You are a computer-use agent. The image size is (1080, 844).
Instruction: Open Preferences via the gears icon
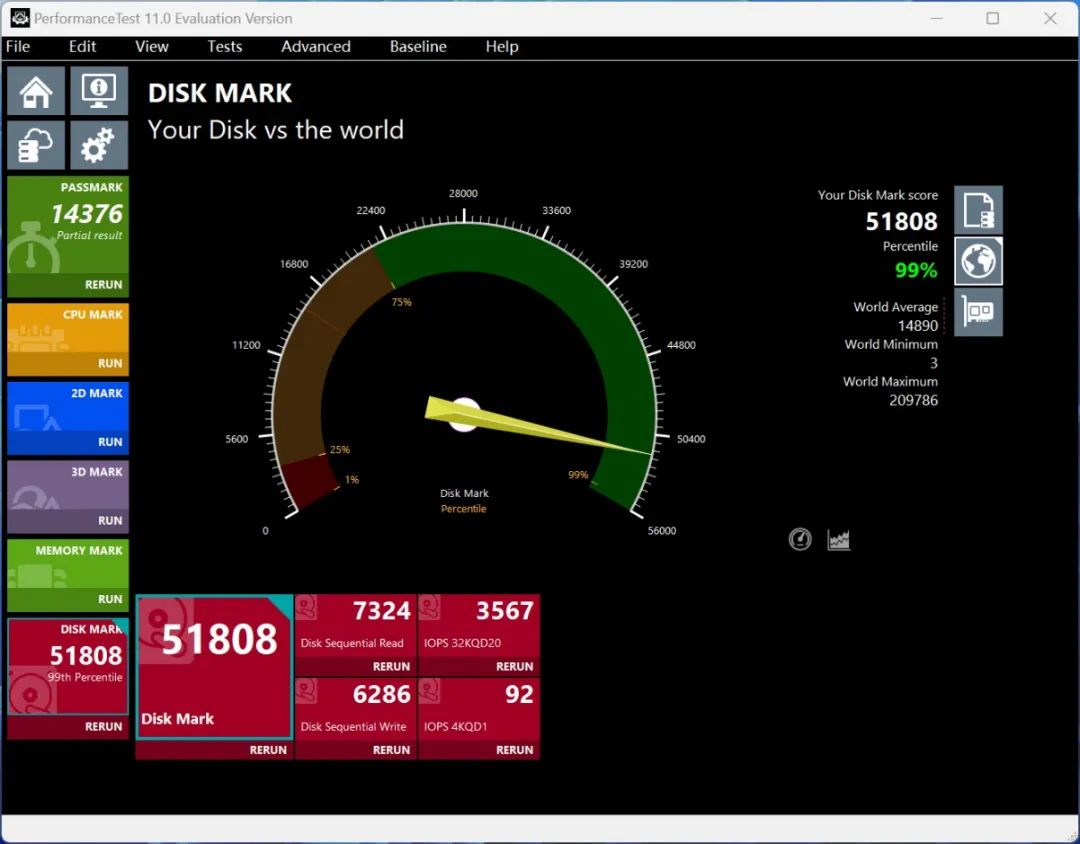[98, 144]
